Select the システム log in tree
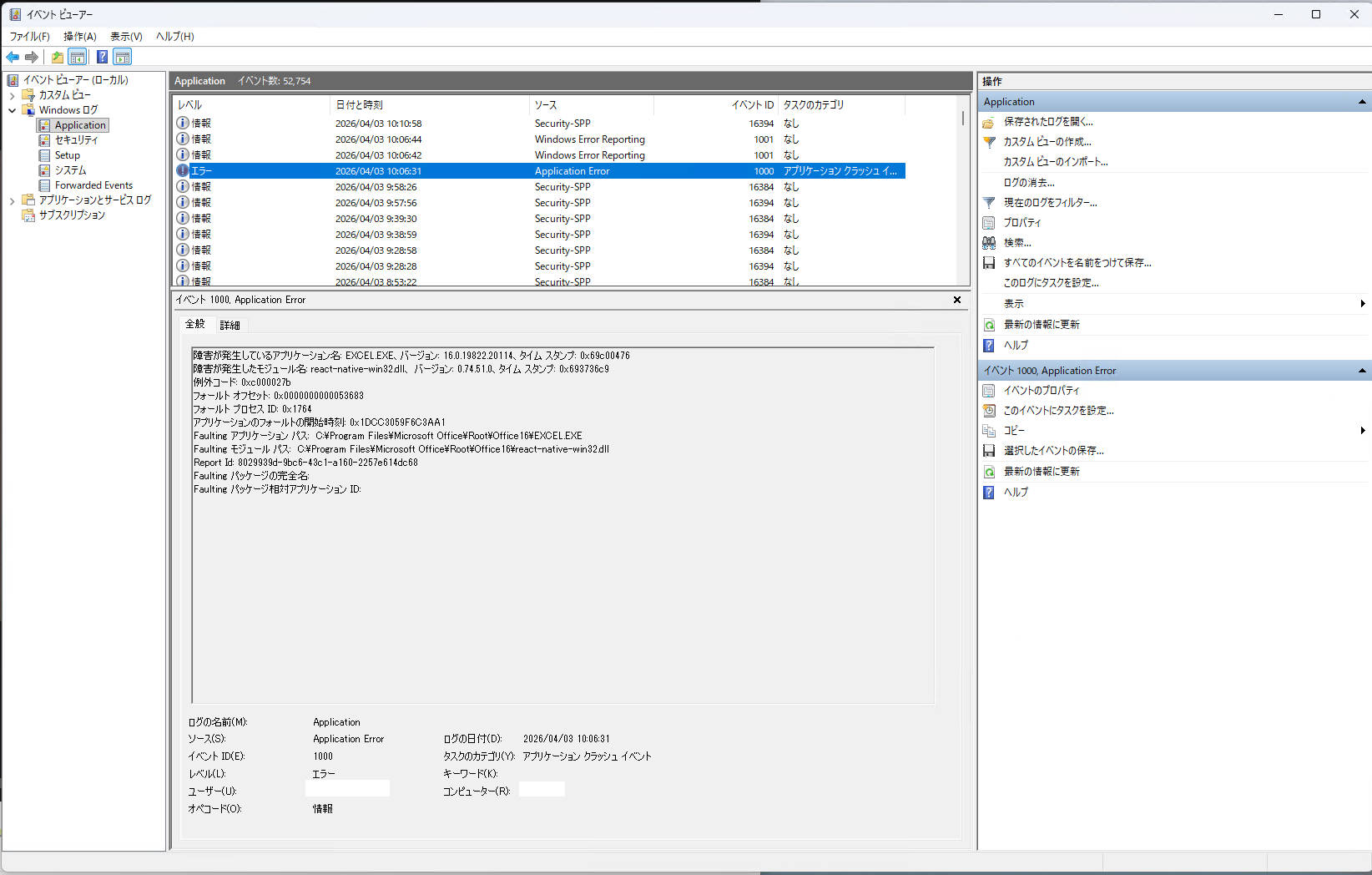The image size is (1372, 875). [70, 170]
